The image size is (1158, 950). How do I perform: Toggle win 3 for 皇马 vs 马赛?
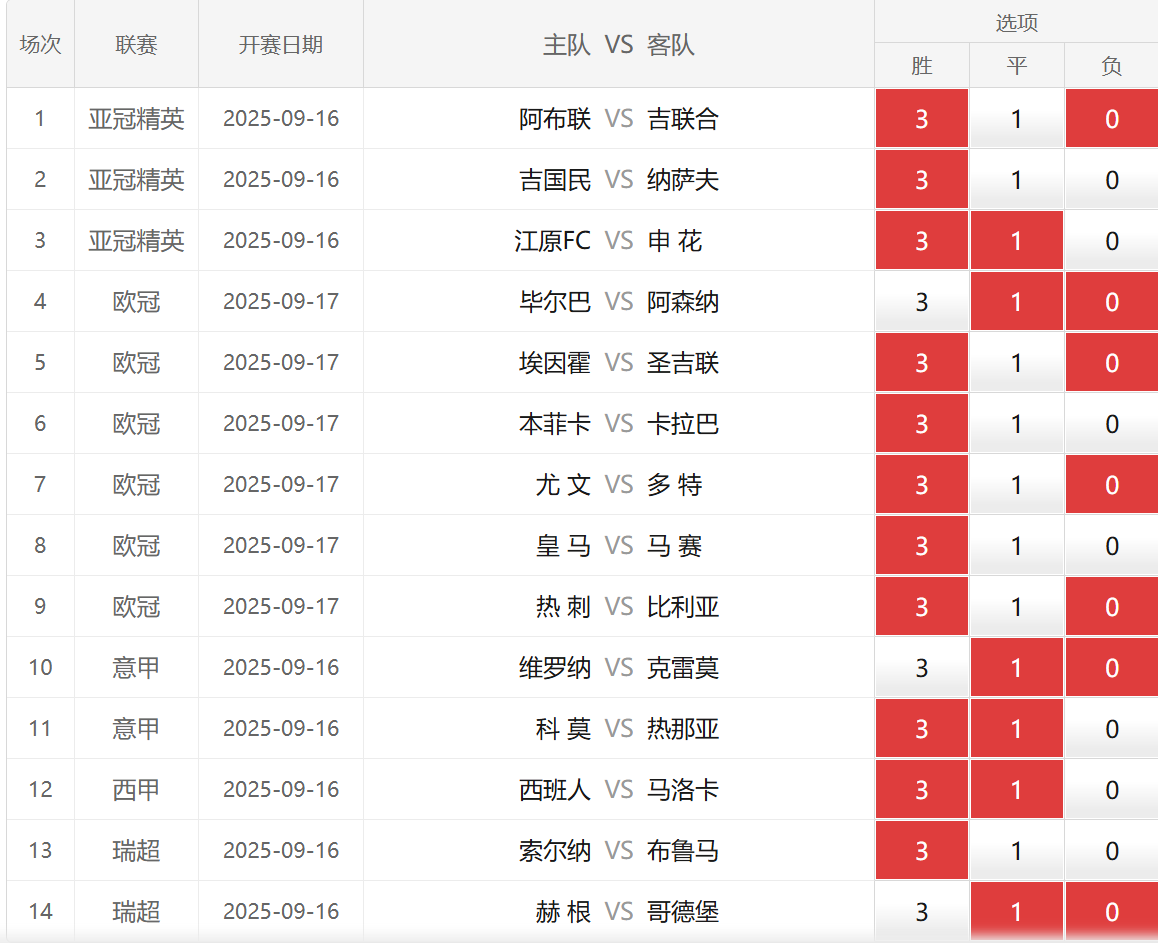pos(922,545)
